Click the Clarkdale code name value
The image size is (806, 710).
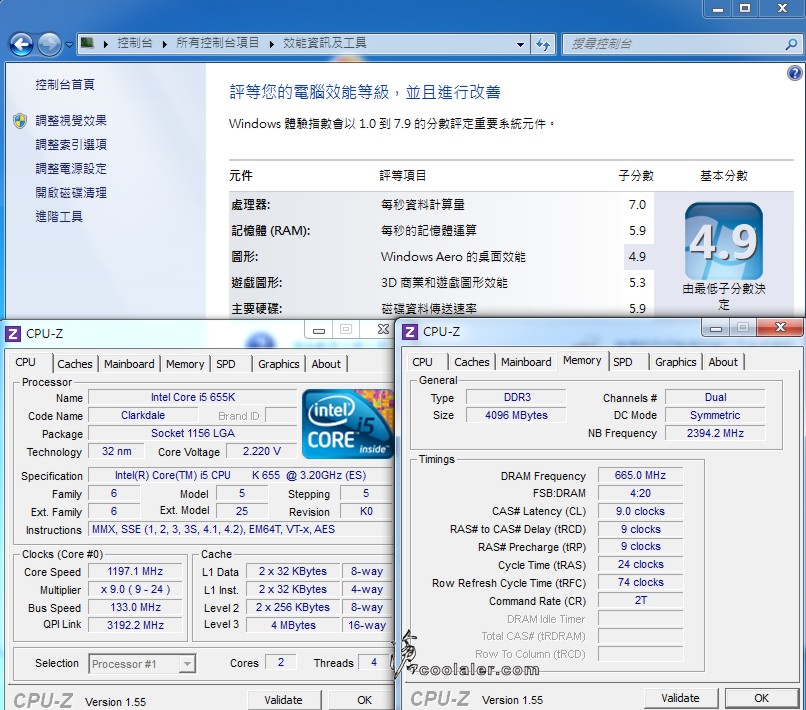click(x=143, y=415)
